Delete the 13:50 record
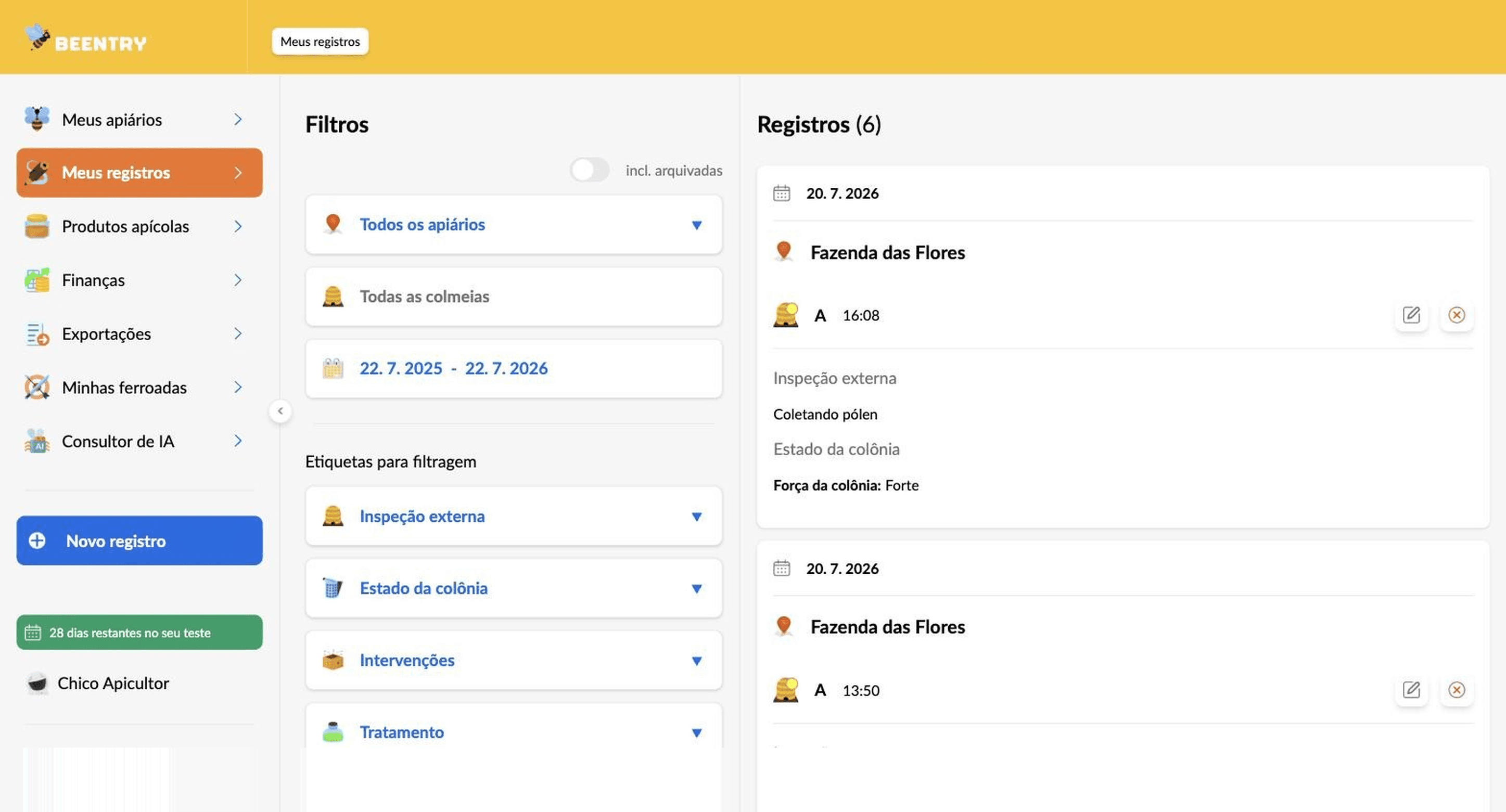 (1457, 690)
